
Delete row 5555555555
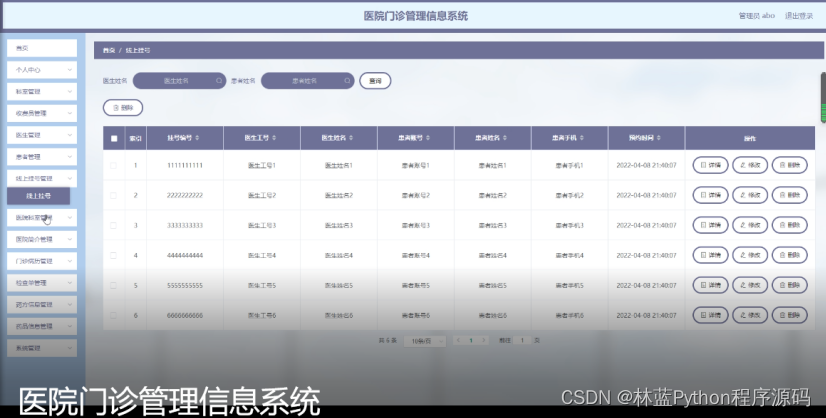(x=790, y=286)
